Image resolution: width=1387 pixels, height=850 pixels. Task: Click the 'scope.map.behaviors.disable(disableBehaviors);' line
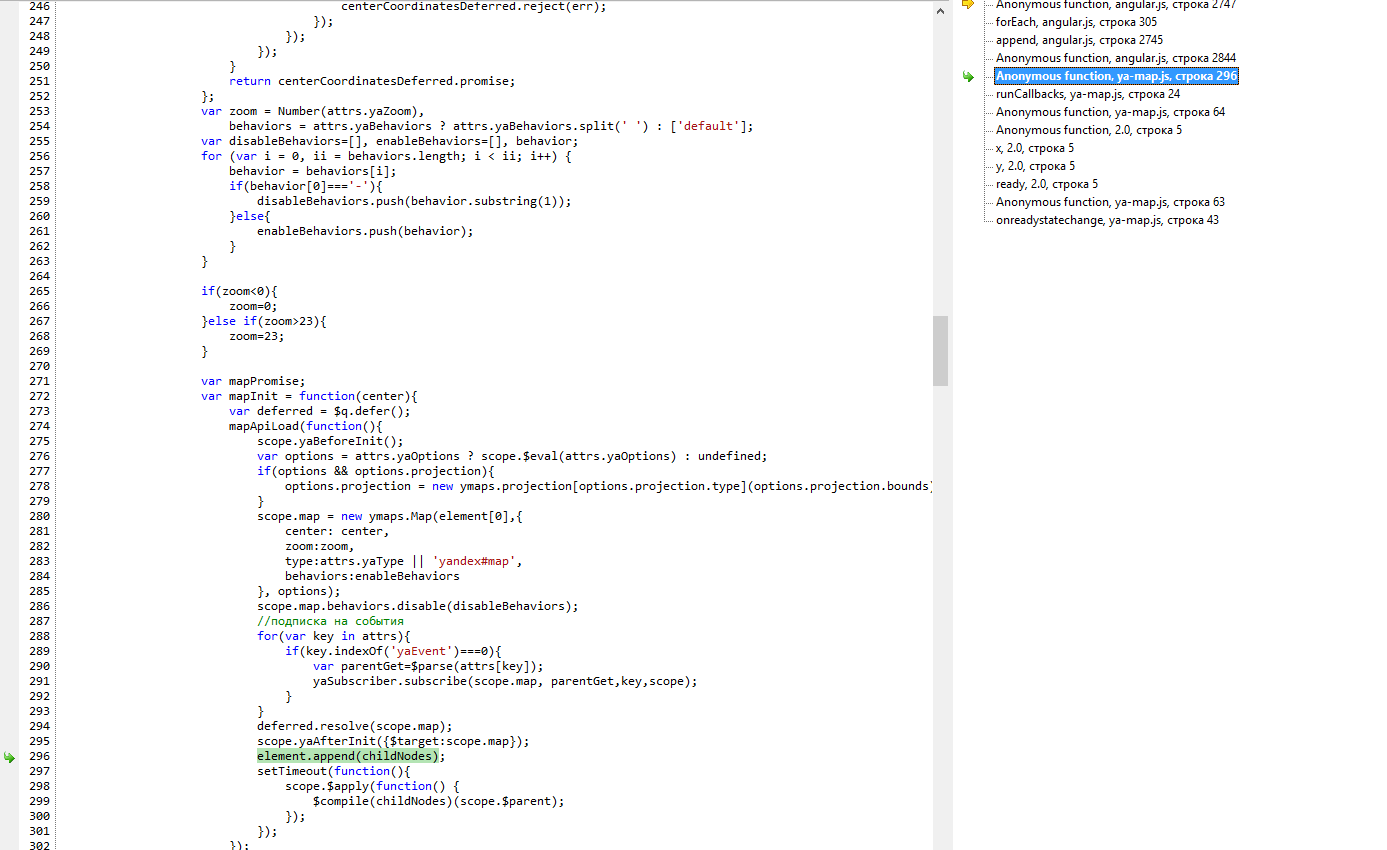coord(417,606)
